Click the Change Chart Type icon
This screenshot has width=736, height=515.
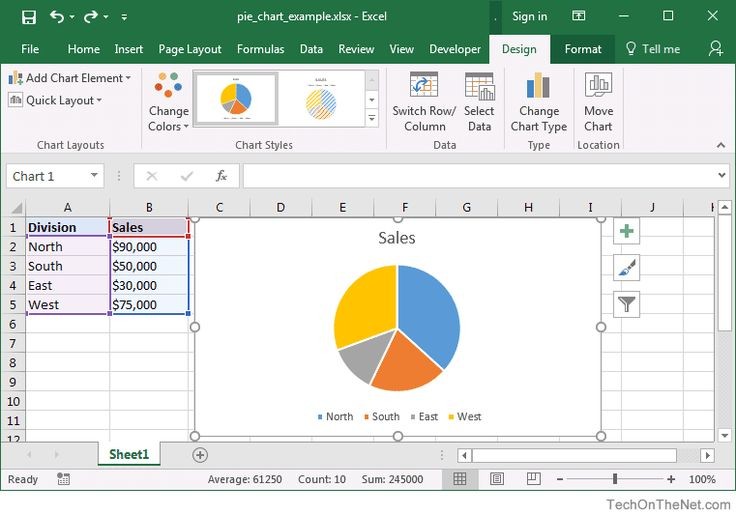539,87
